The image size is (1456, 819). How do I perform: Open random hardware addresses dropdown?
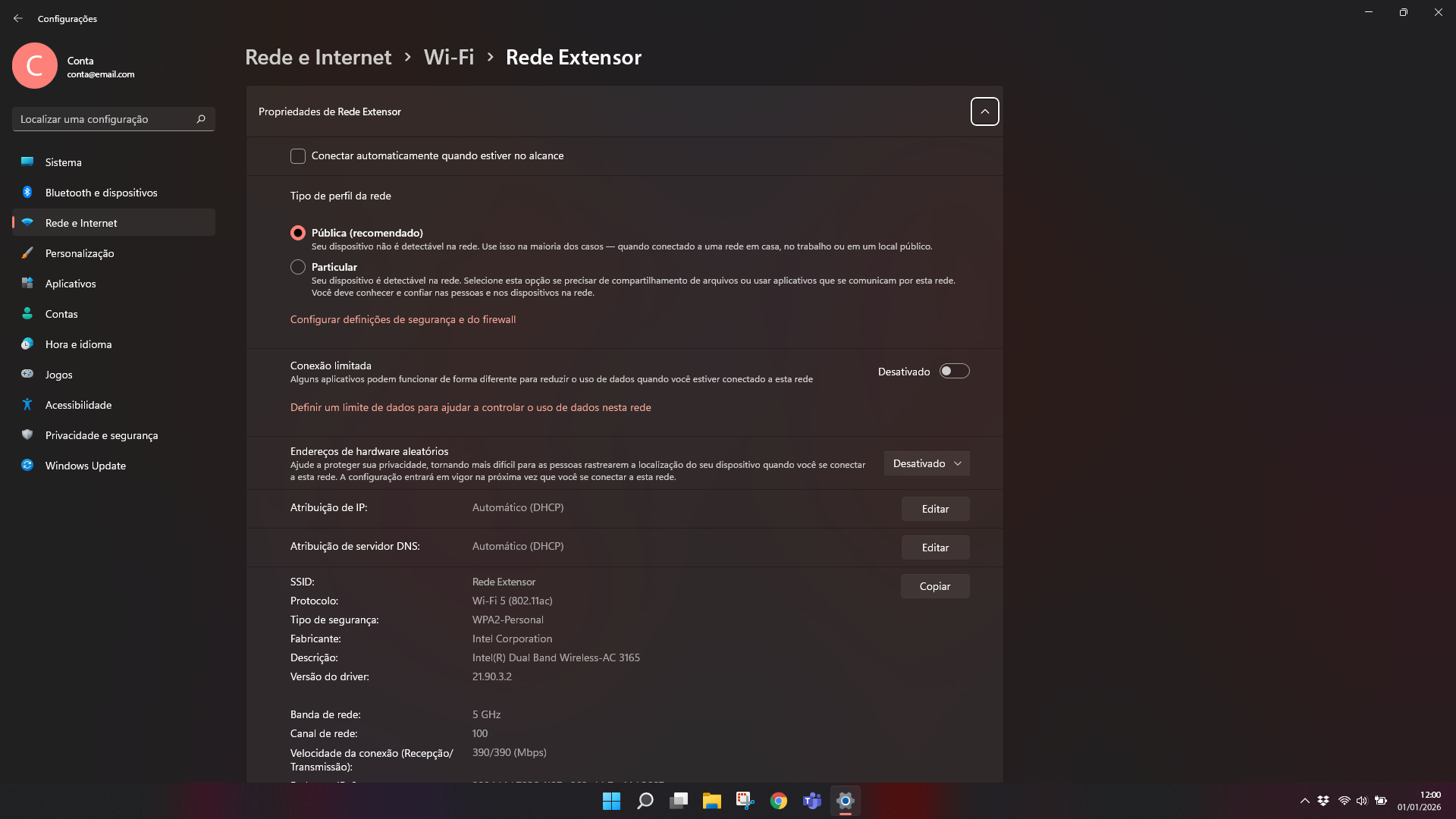(926, 463)
